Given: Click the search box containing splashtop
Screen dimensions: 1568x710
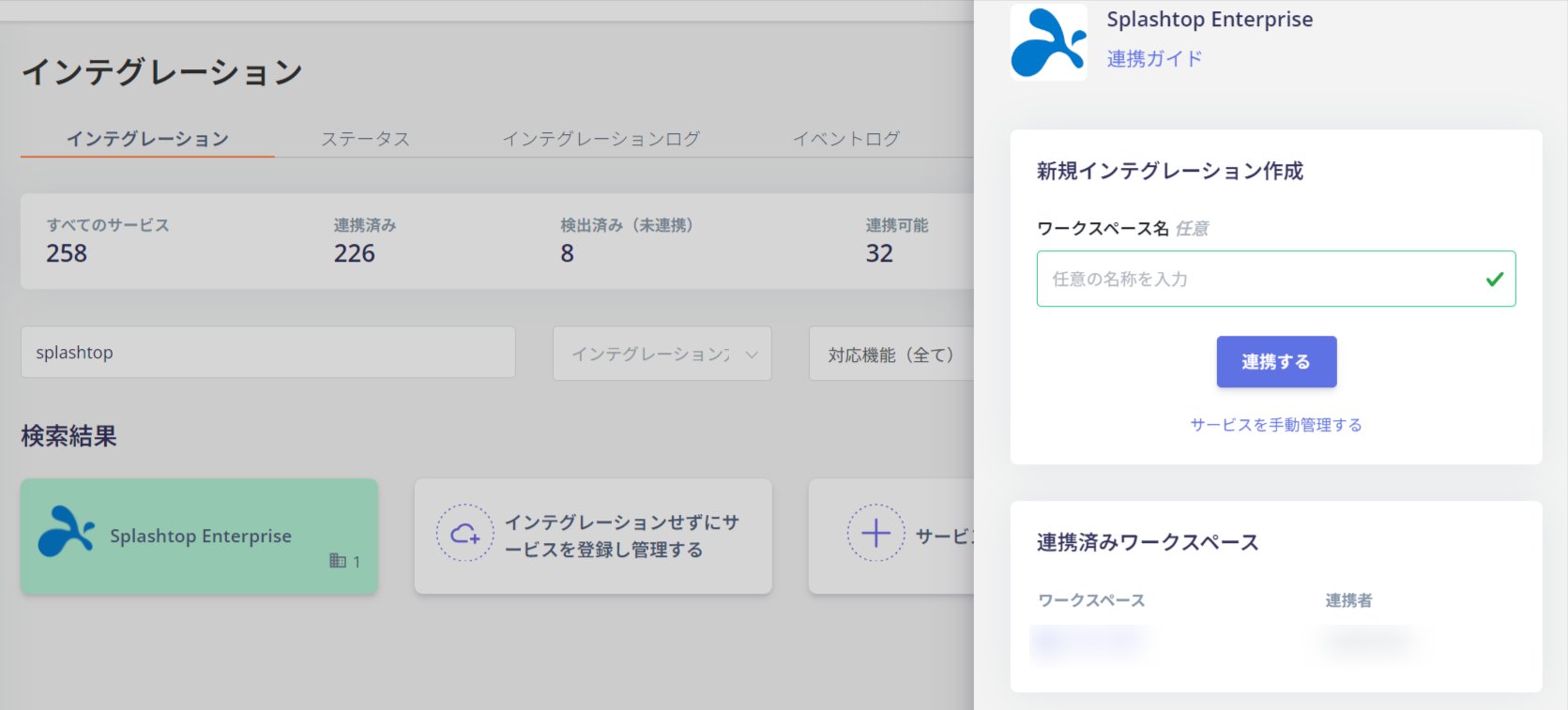Looking at the screenshot, I should tap(268, 353).
